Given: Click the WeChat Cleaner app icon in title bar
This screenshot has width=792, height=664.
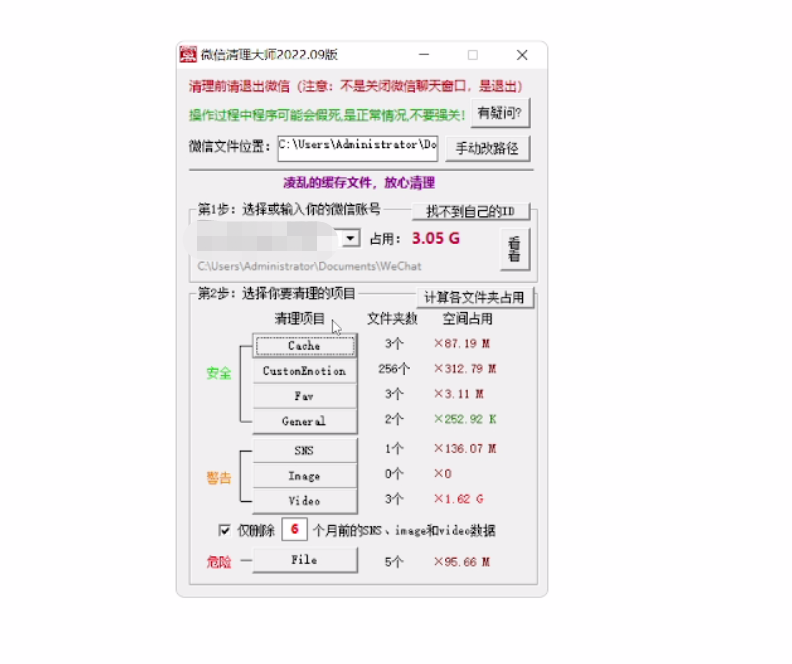Looking at the screenshot, I should [x=188, y=55].
